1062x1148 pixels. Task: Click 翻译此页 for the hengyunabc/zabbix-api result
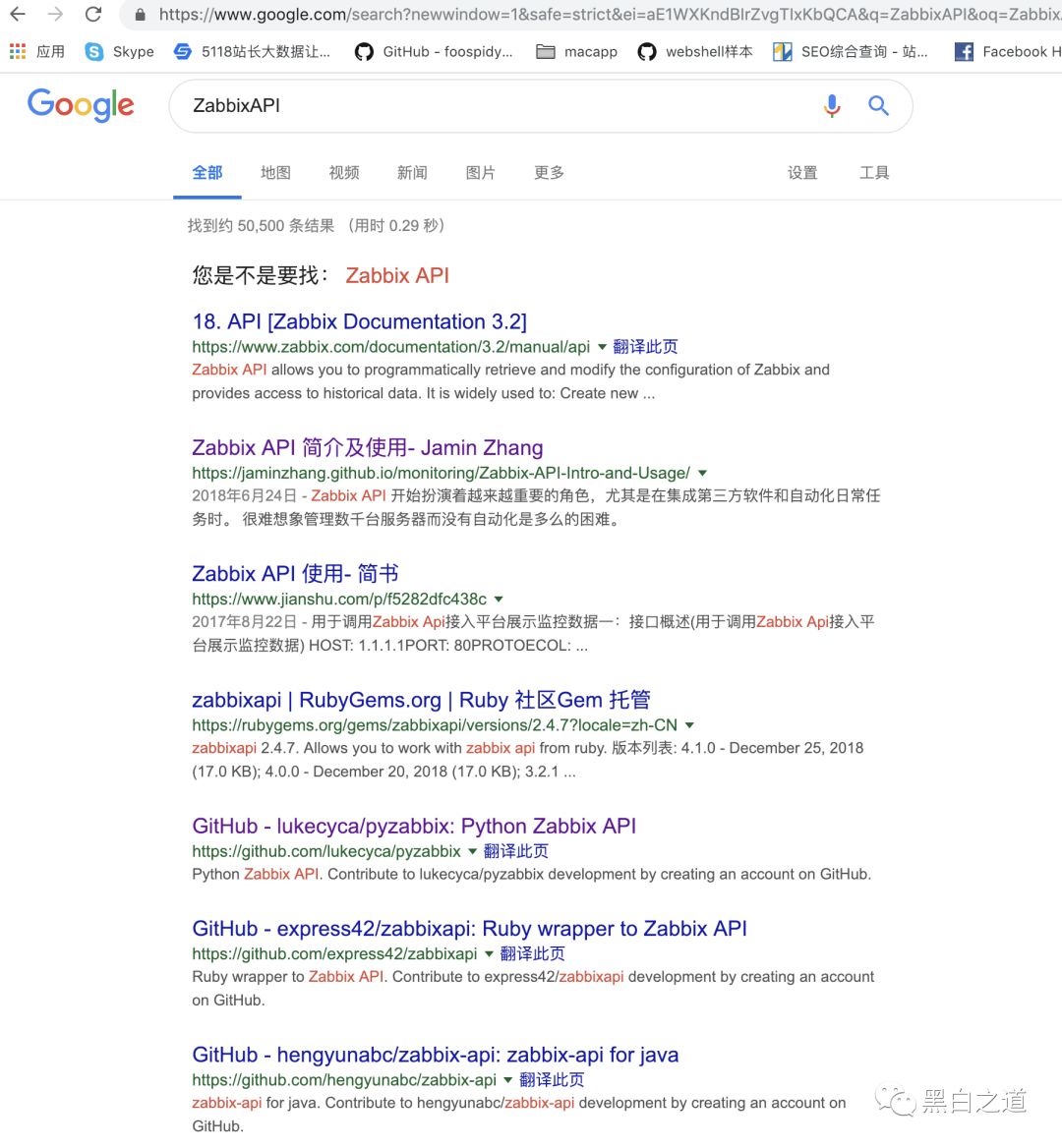(x=553, y=1079)
